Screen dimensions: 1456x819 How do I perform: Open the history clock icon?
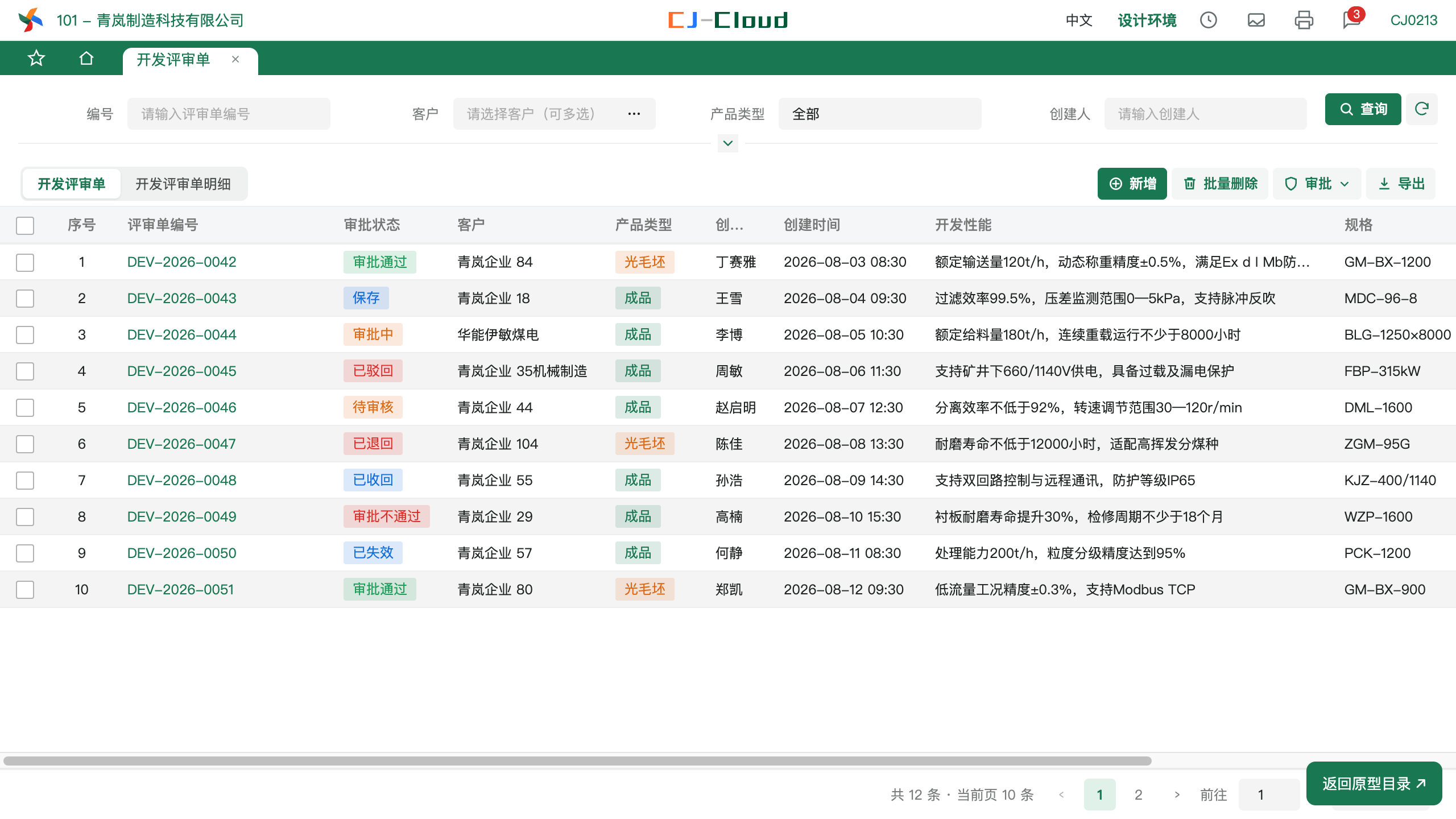click(x=1209, y=20)
